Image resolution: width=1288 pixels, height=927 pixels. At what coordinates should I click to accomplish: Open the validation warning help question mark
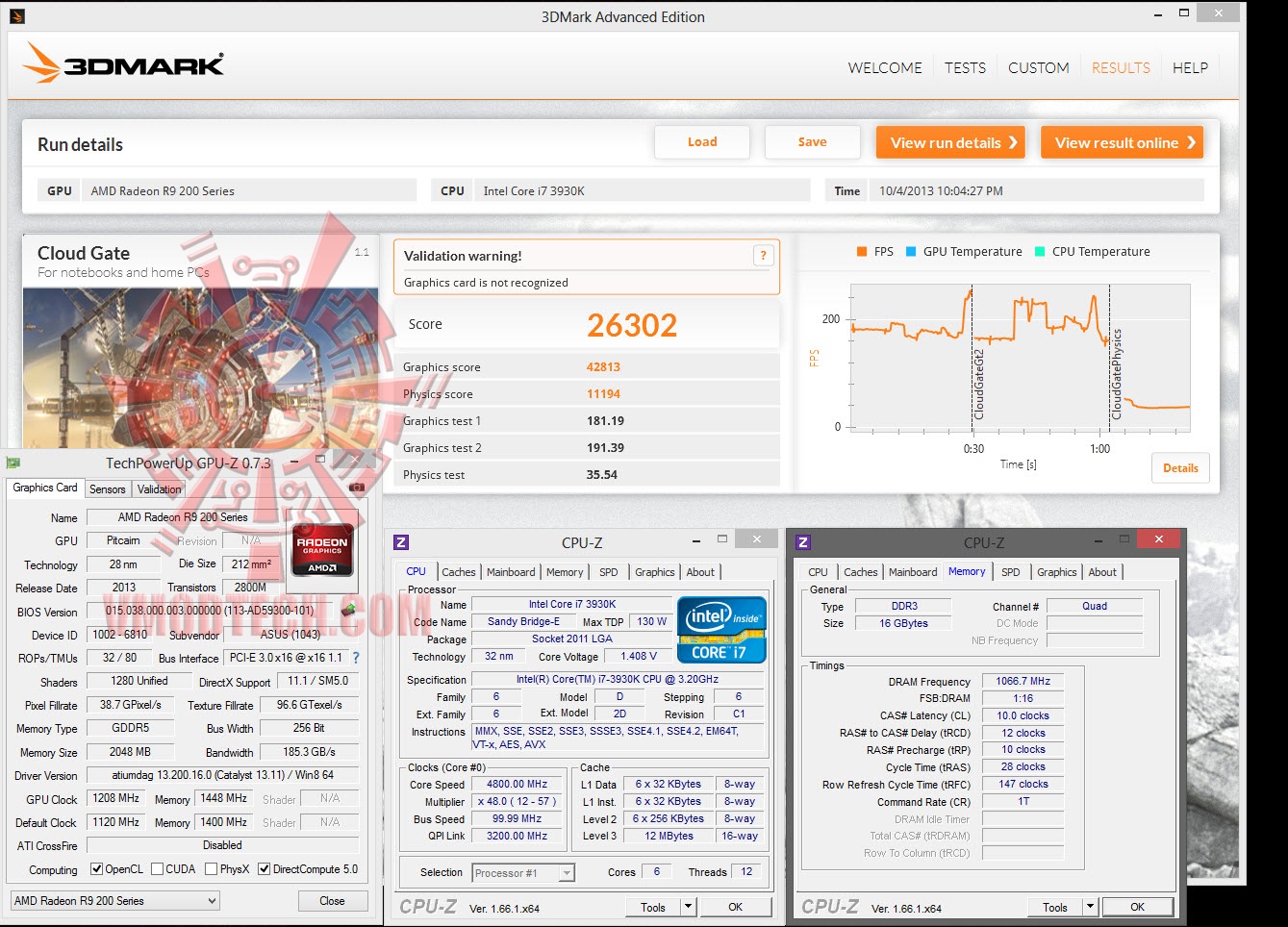click(763, 256)
